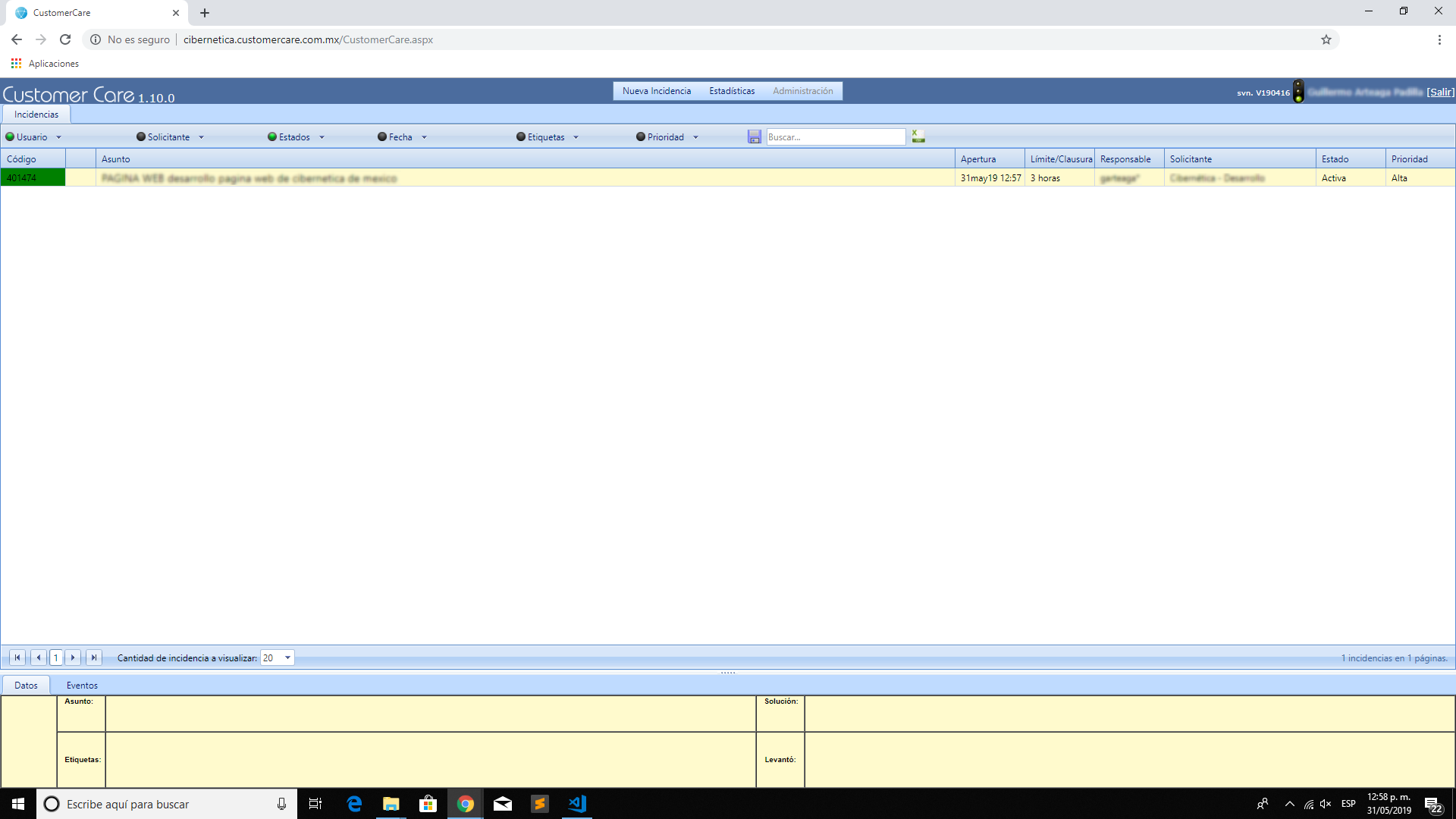Open the Administración menu
Screen dimensions: 1456x819
802,91
